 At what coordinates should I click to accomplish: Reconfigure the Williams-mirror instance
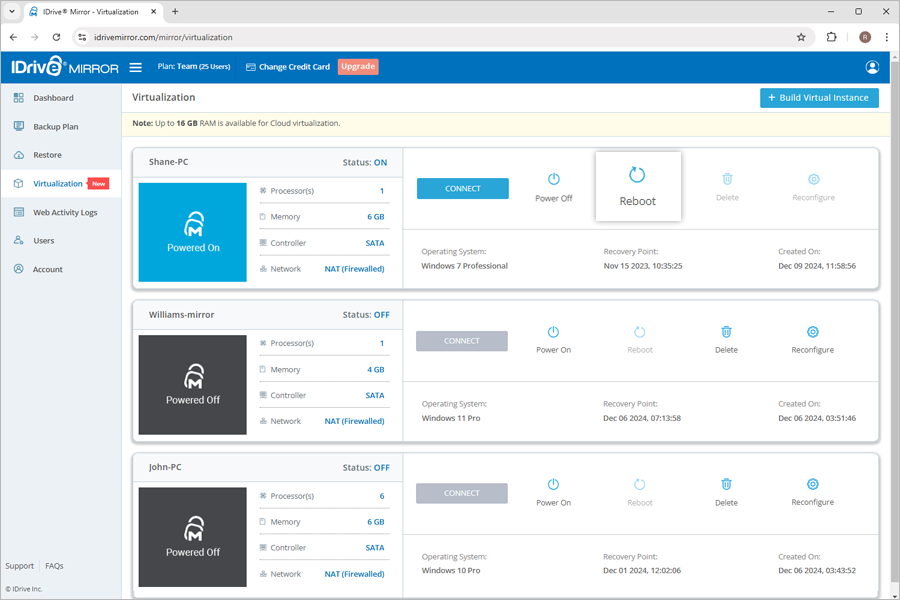point(813,340)
